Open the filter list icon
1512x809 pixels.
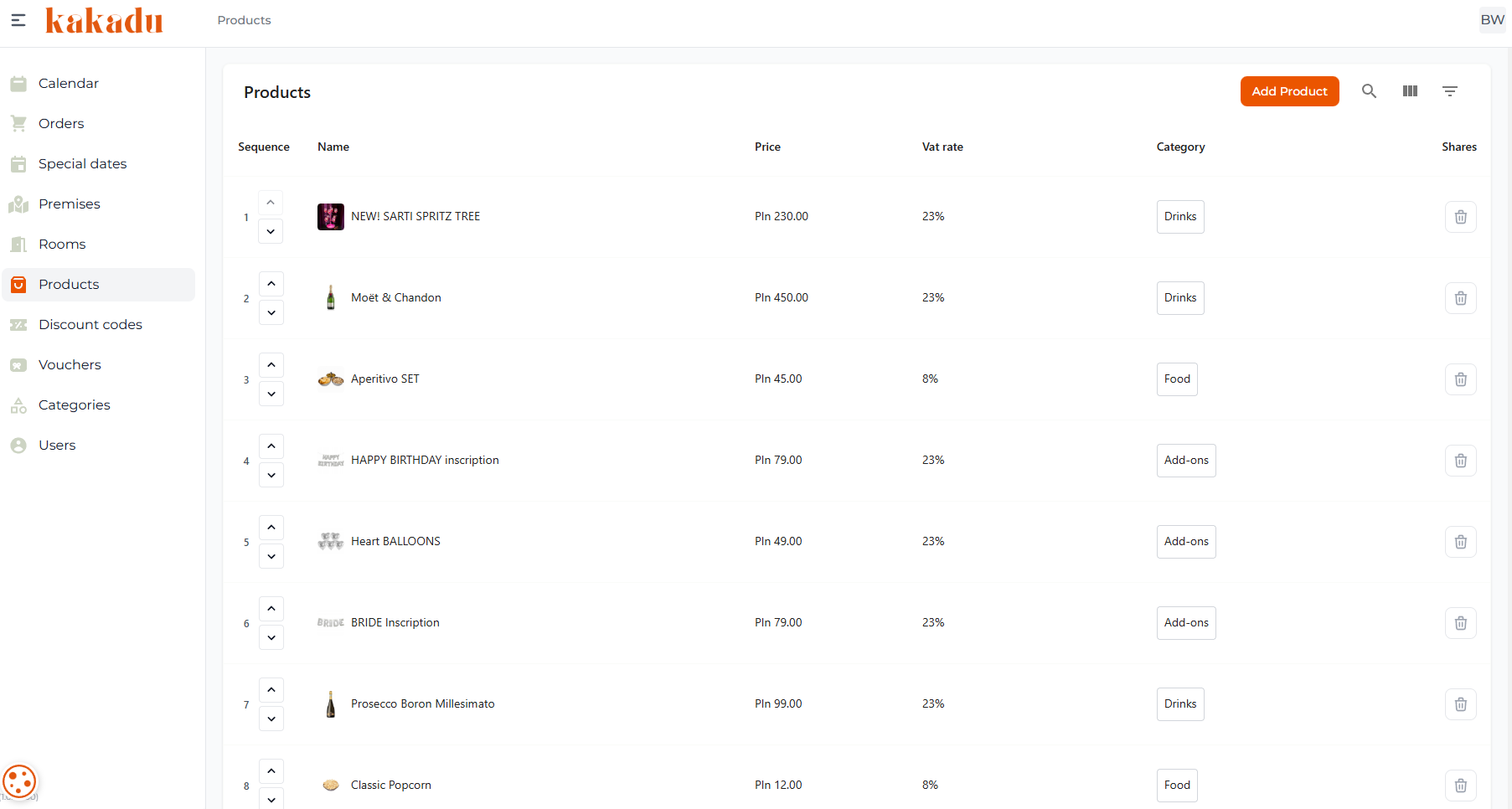[1450, 91]
